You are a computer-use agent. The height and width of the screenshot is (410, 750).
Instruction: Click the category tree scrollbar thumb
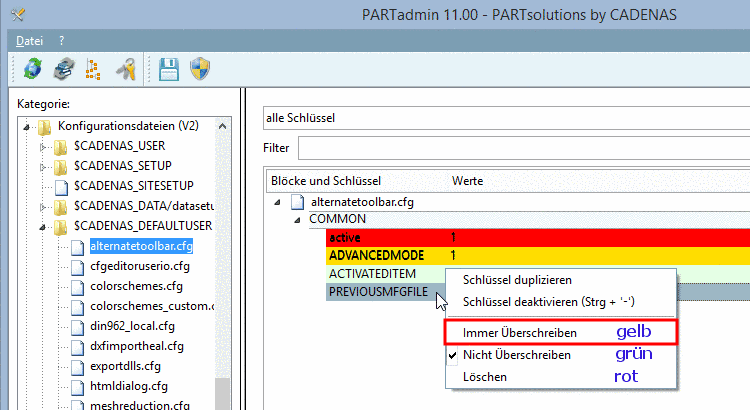click(x=222, y=393)
